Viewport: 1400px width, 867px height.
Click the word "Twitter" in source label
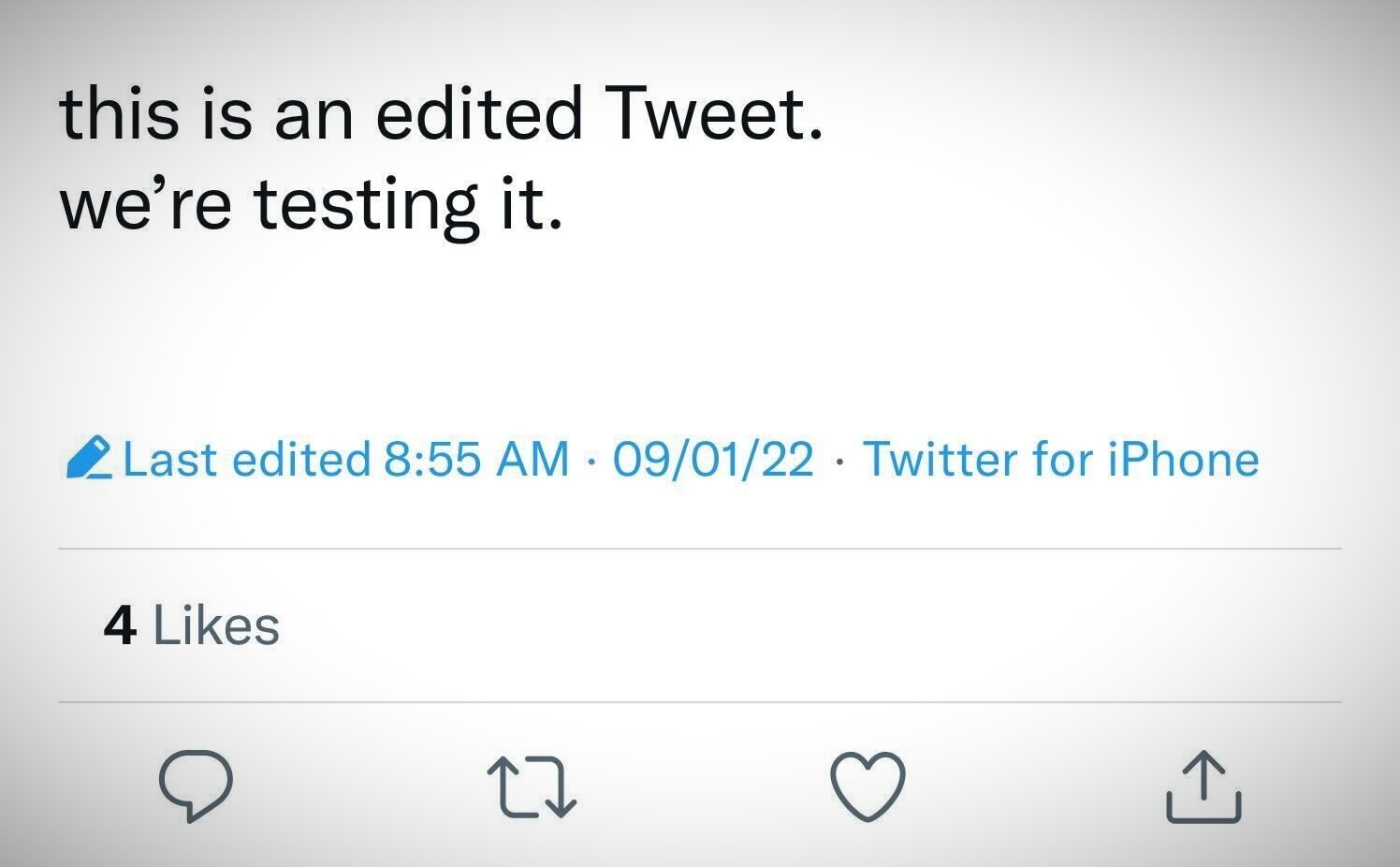click(x=940, y=460)
